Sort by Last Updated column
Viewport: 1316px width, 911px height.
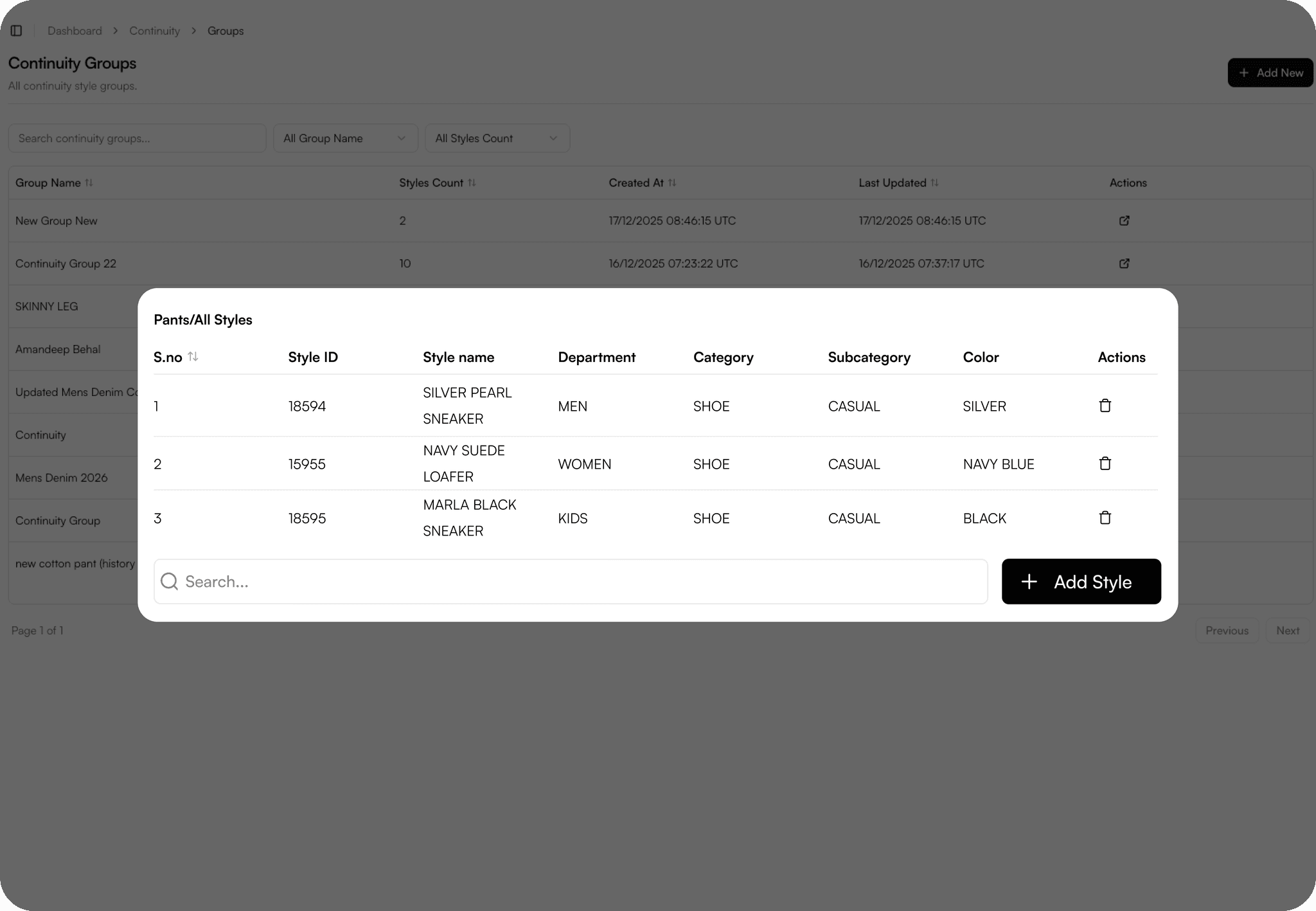click(x=934, y=183)
